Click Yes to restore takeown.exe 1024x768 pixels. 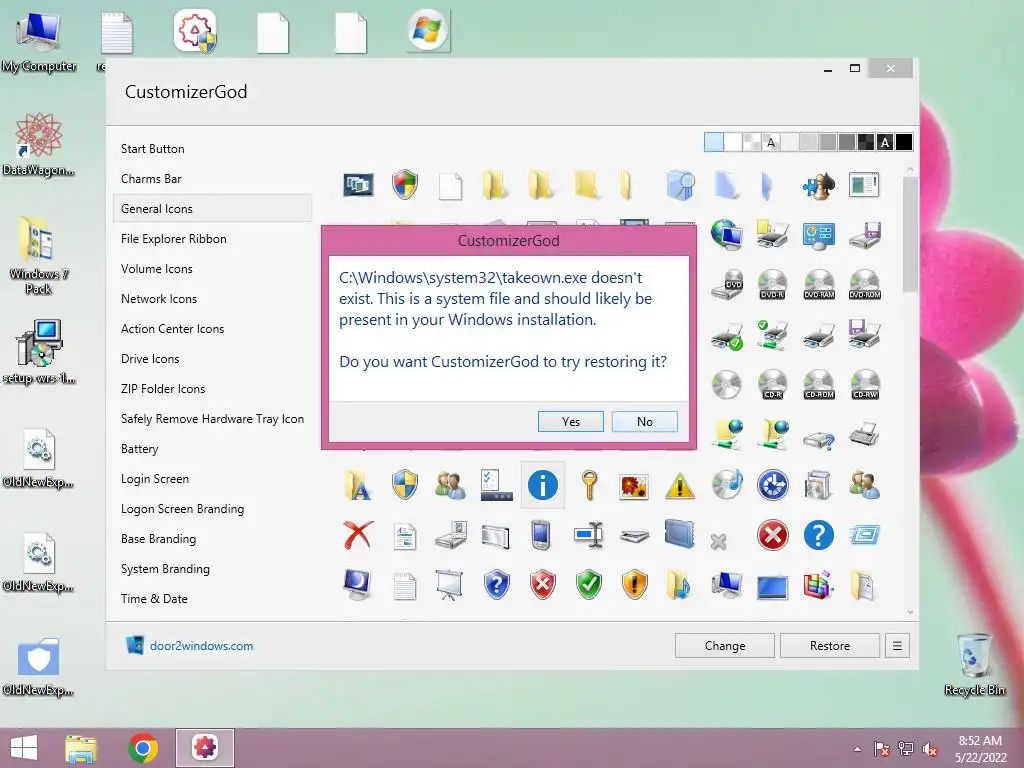coord(570,421)
